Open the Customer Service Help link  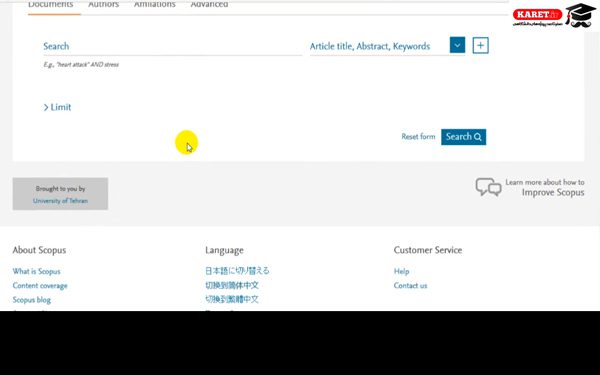pos(401,271)
